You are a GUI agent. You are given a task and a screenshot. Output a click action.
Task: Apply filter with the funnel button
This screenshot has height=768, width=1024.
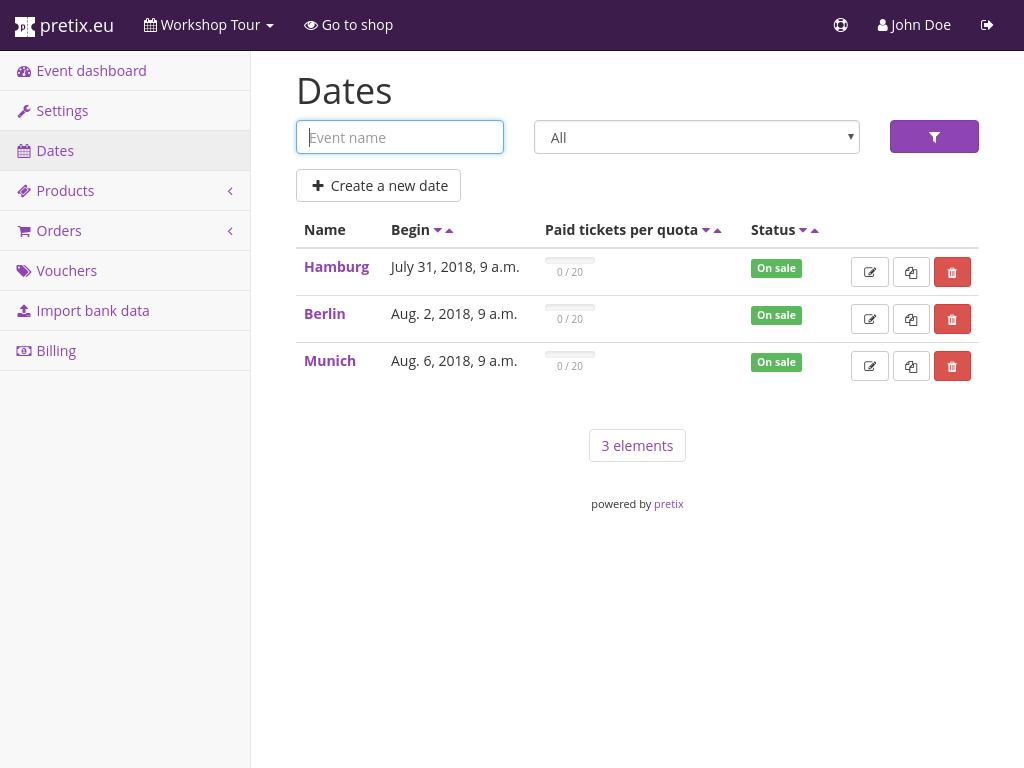(x=934, y=136)
